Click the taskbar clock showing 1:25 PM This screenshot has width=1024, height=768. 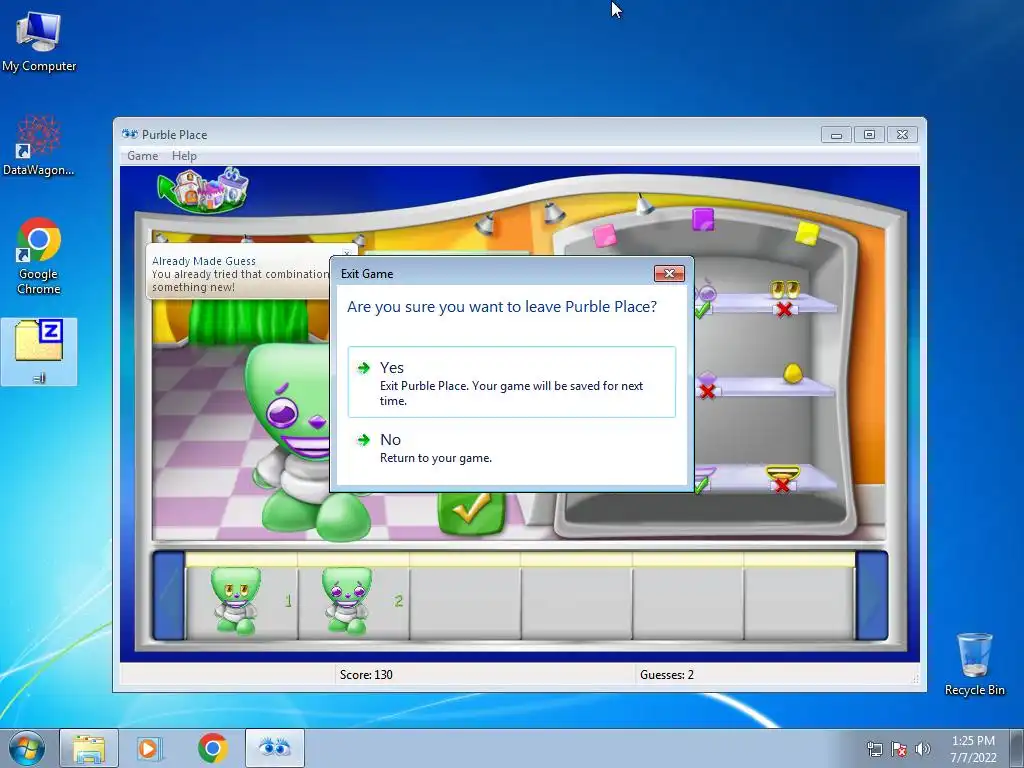[973, 749]
